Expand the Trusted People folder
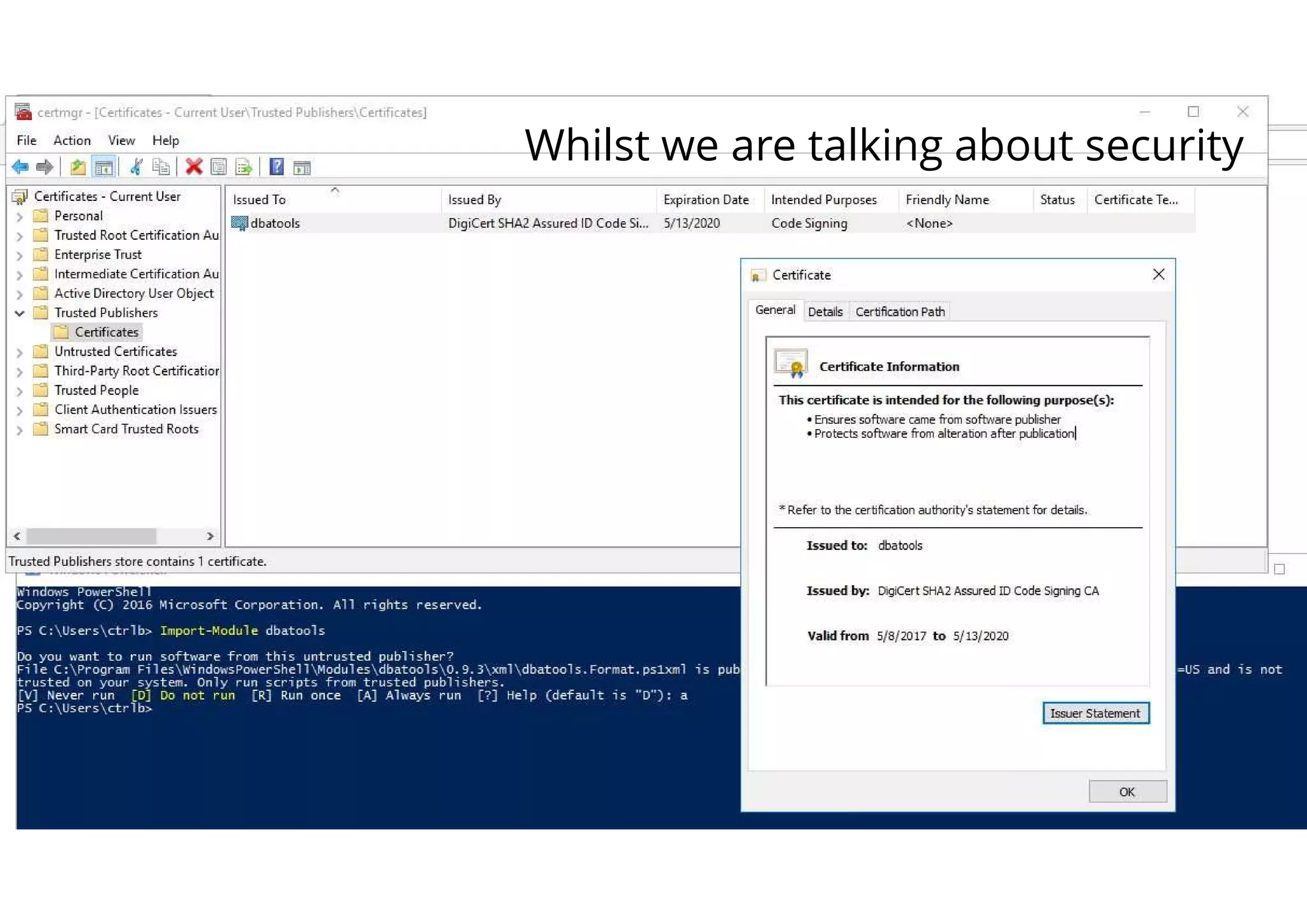 (x=20, y=391)
